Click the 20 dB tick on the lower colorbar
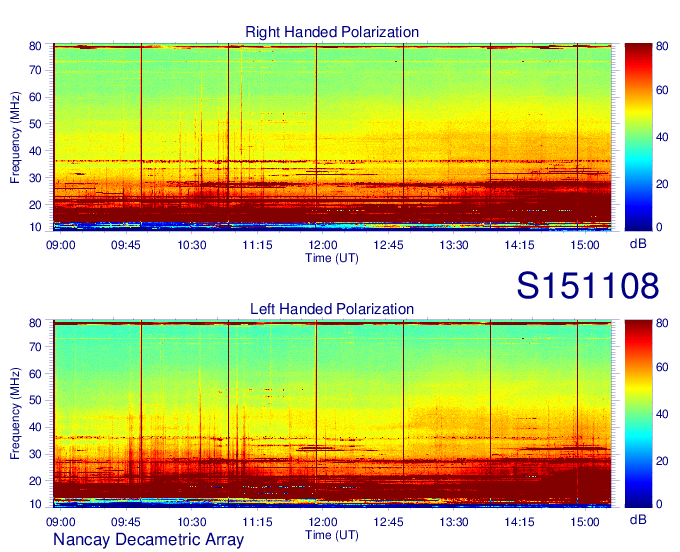The width and height of the screenshot is (680, 552). tap(662, 461)
